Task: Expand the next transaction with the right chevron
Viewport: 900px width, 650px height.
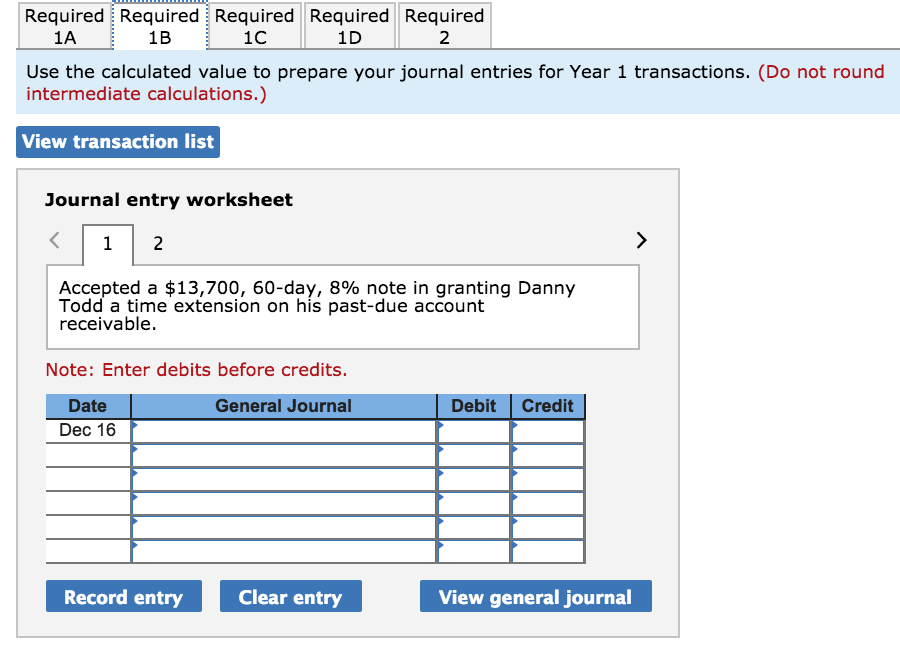Action: (641, 240)
